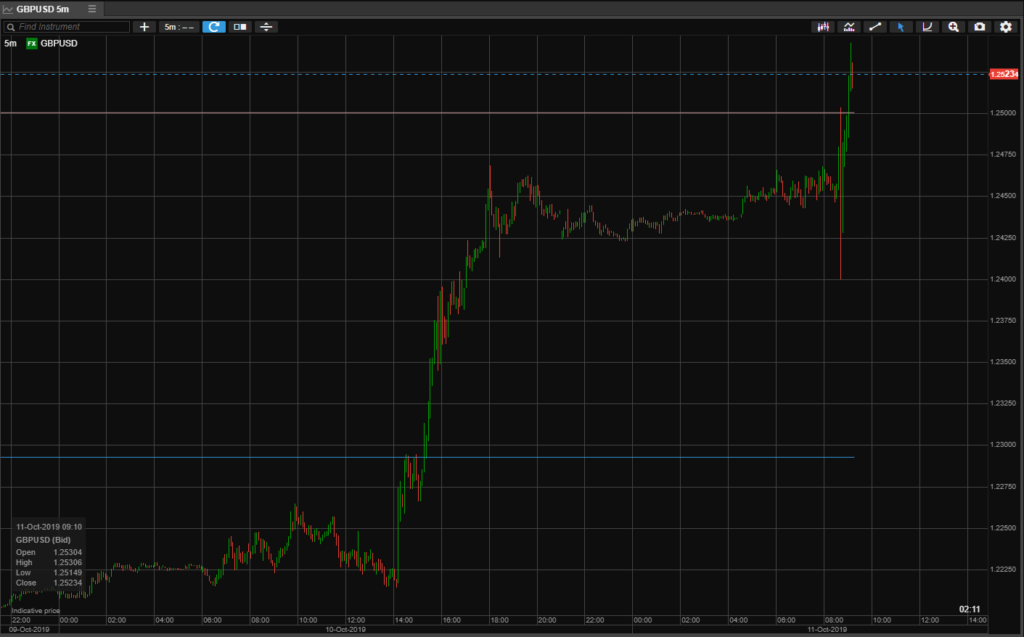Toggle the blue auto-refresh button
Image resolution: width=1024 pixels, height=637 pixels.
coord(213,27)
